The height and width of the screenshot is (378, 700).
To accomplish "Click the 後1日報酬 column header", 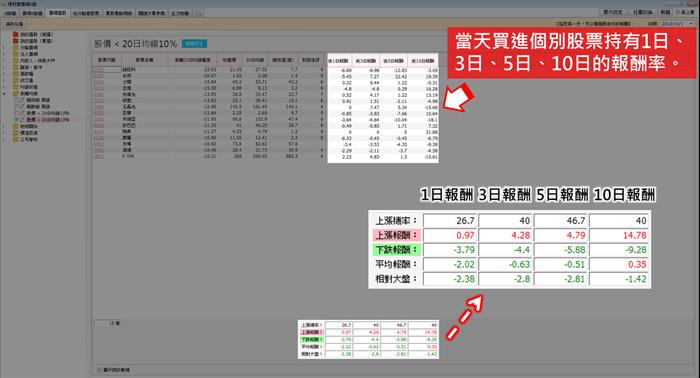I will pyautogui.click(x=339, y=60).
